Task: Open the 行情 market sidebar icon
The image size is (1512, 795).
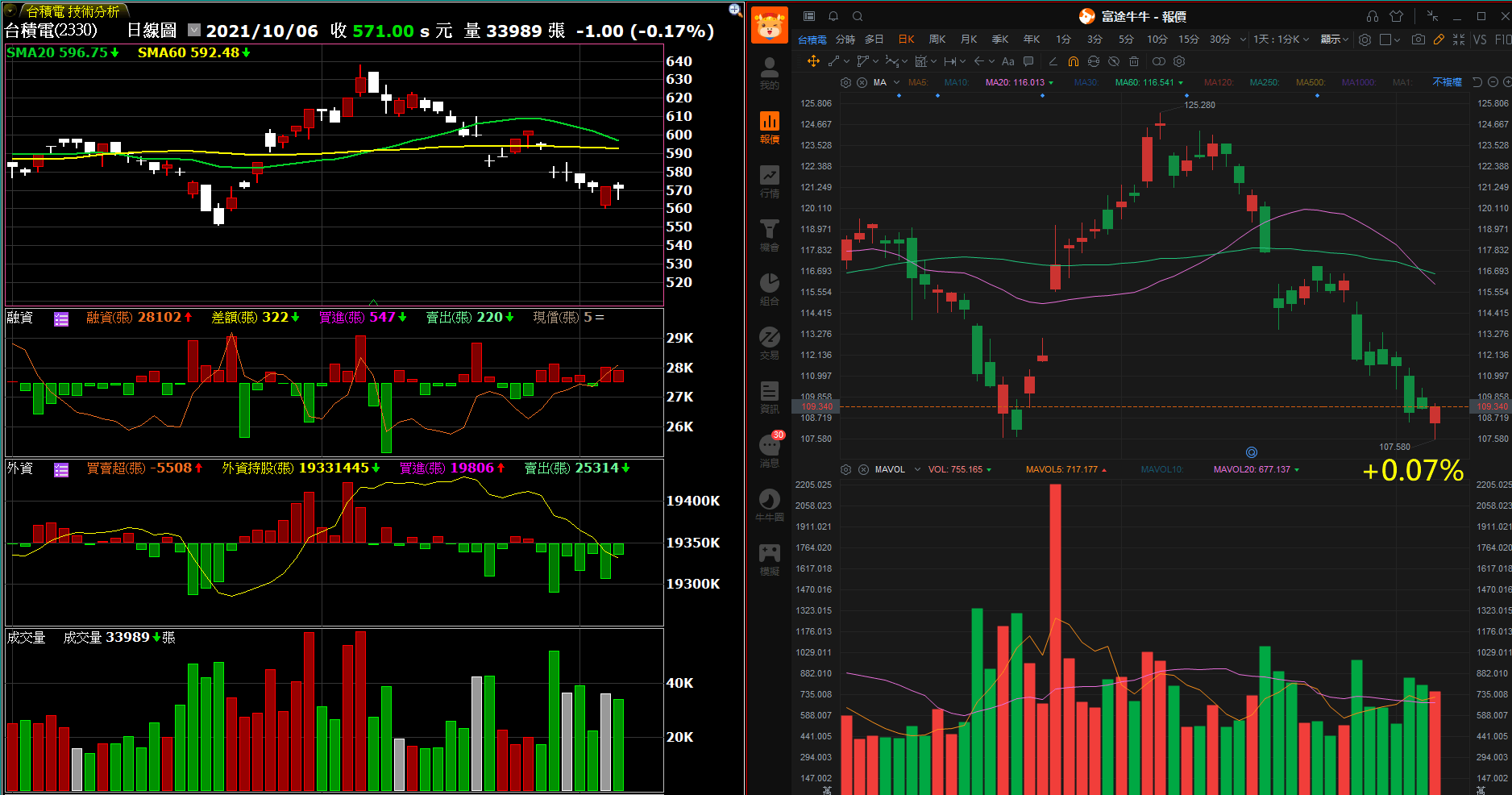Action: pos(770,181)
